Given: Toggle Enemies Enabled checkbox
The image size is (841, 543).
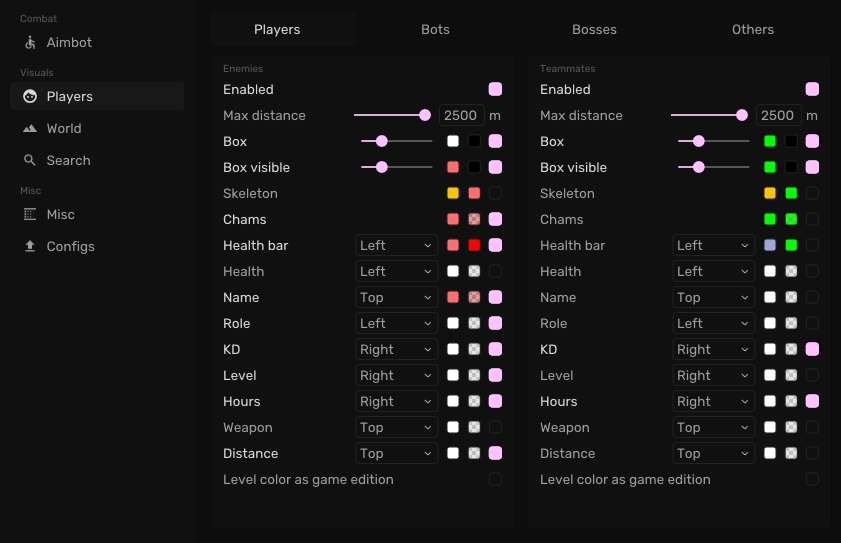Looking at the screenshot, I should [x=495, y=89].
